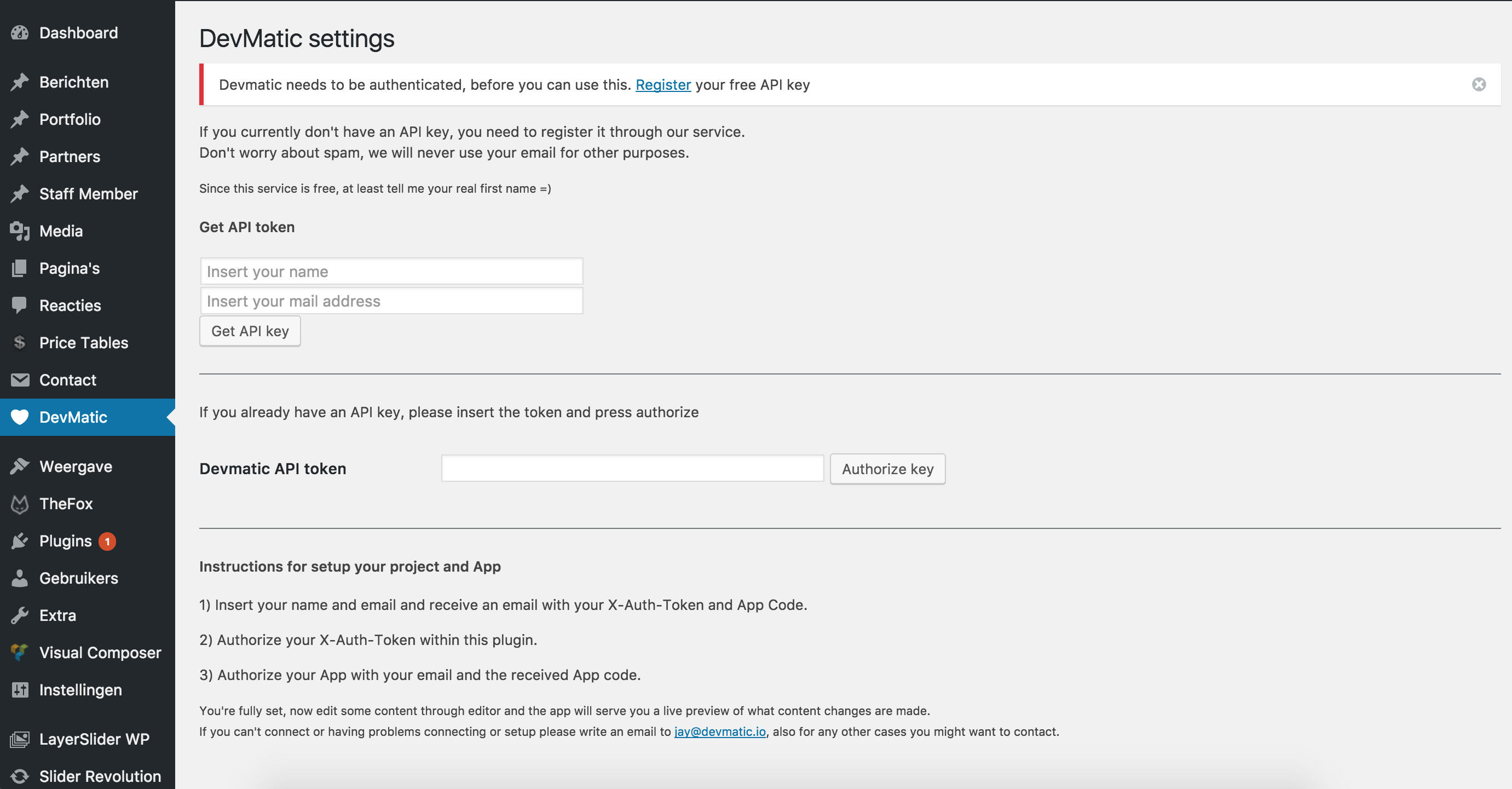Click the Slider Revolution refresh icon
The width and height of the screenshot is (1512, 789).
(x=19, y=776)
